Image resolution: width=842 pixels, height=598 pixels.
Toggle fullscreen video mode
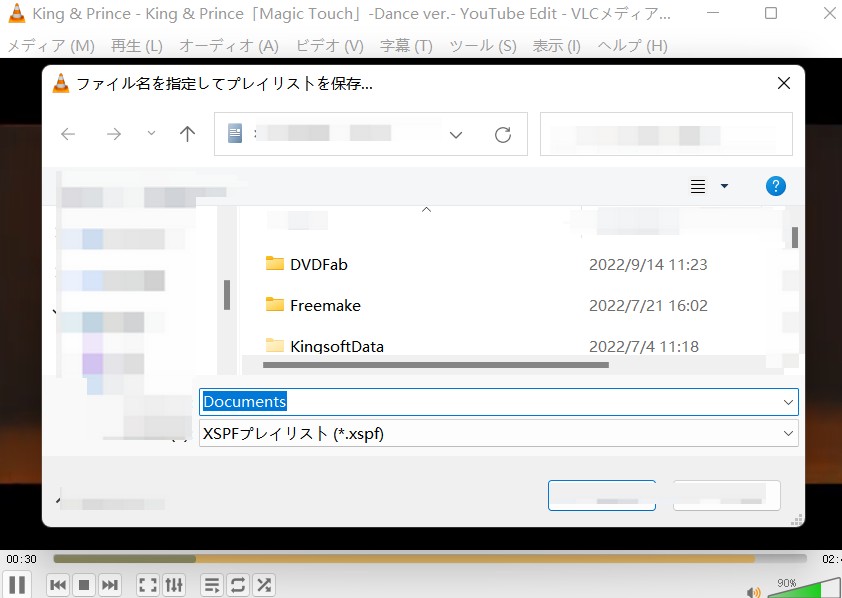[x=148, y=585]
